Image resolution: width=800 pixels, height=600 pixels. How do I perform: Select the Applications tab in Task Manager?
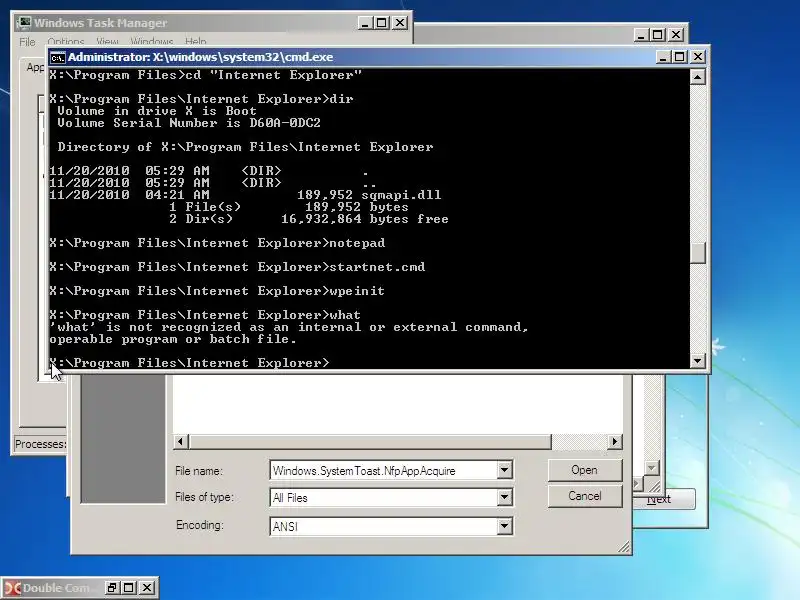tap(35, 67)
